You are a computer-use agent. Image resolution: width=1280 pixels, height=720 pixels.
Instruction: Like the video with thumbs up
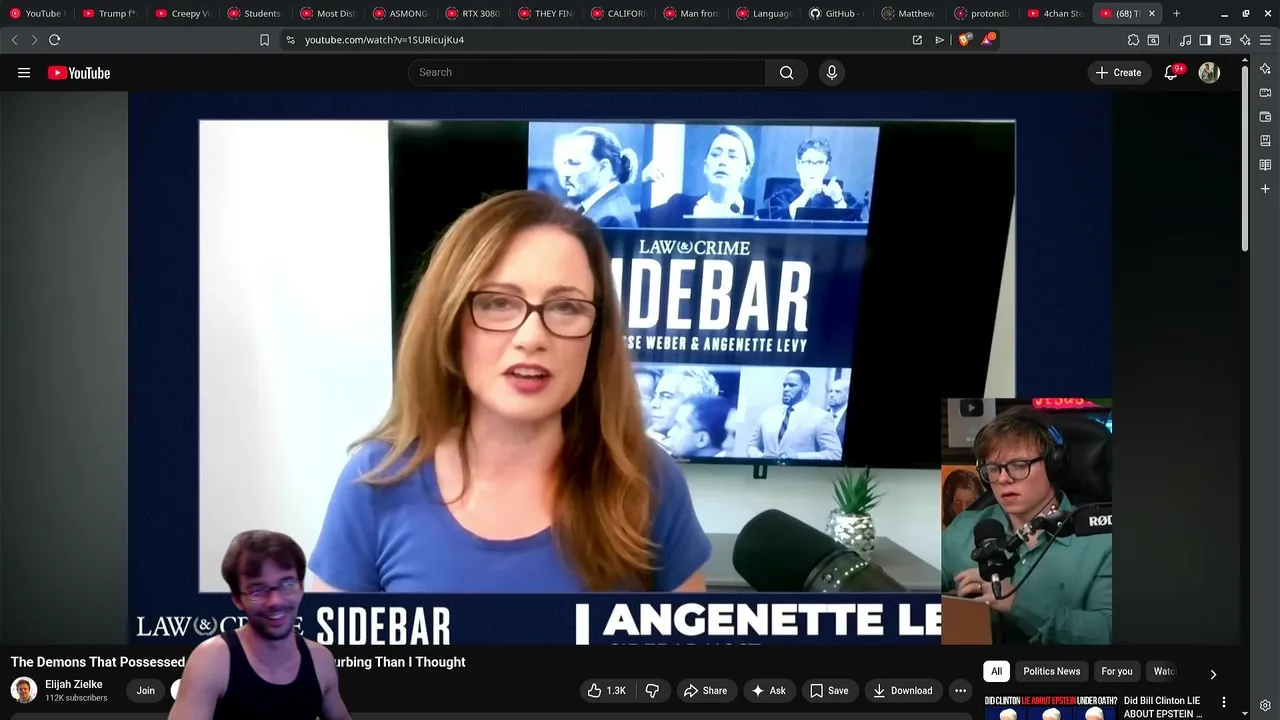[606, 690]
